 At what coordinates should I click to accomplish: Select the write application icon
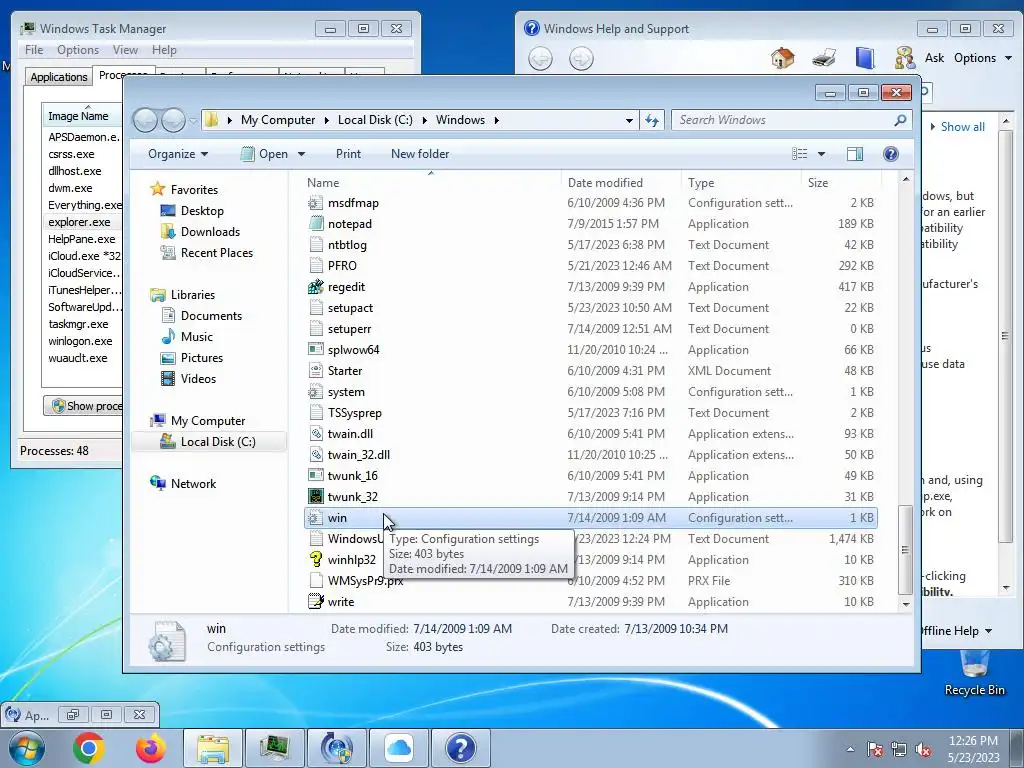click(x=316, y=601)
